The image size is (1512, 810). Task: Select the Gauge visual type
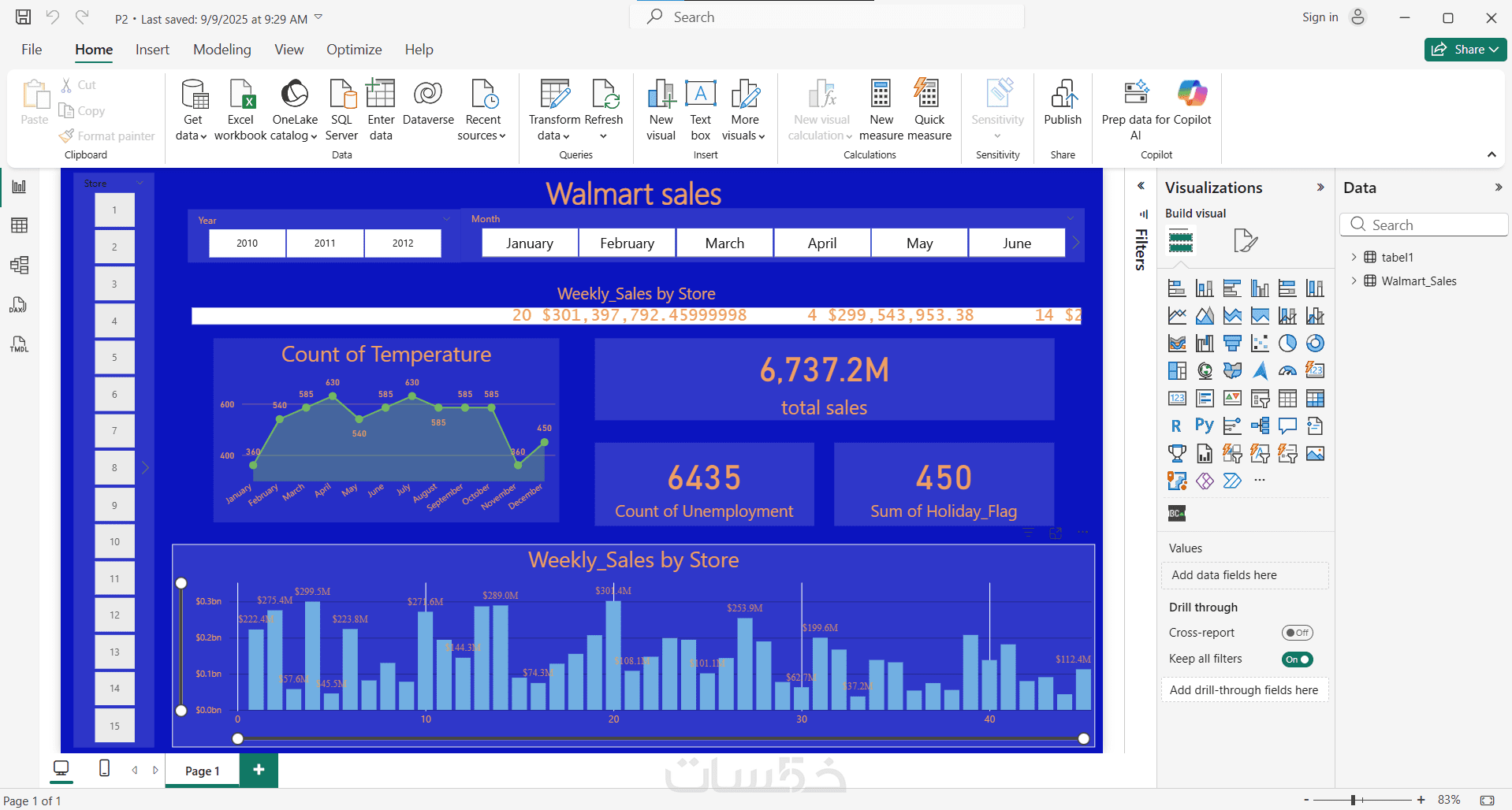[1287, 371]
